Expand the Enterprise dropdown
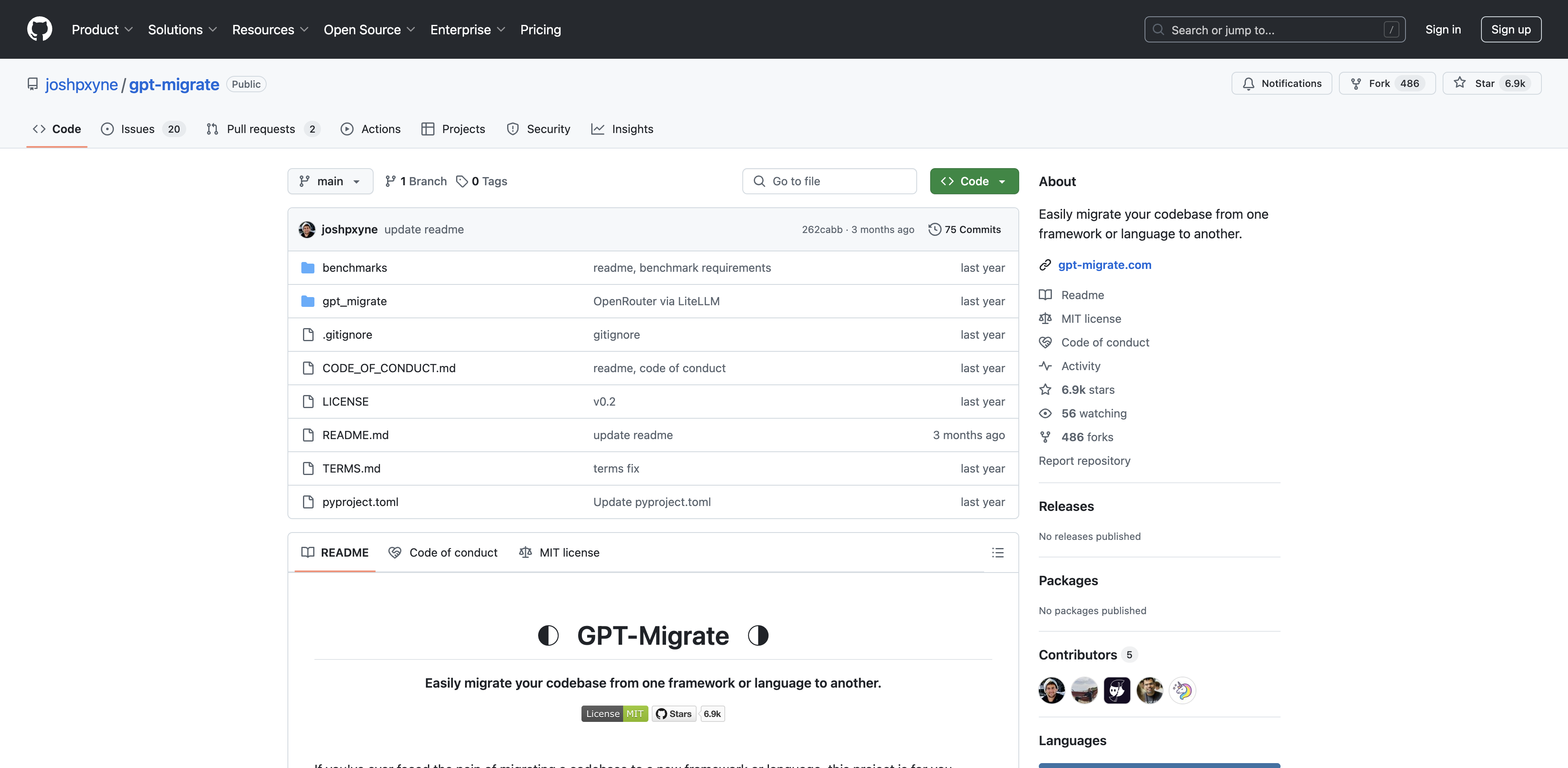The image size is (1568, 768). (x=468, y=29)
